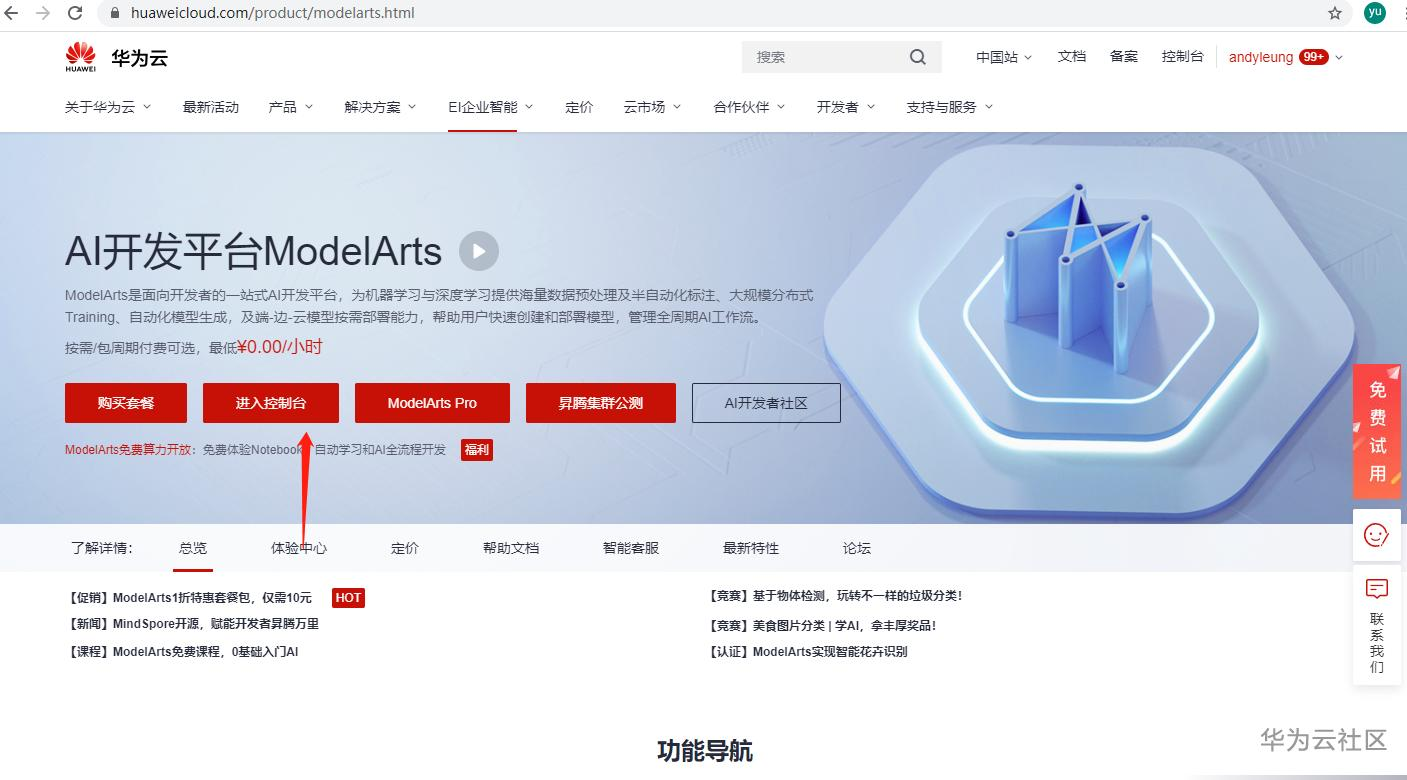Open the 中国站 region dropdown
This screenshot has width=1407, height=780.
tap(1004, 57)
